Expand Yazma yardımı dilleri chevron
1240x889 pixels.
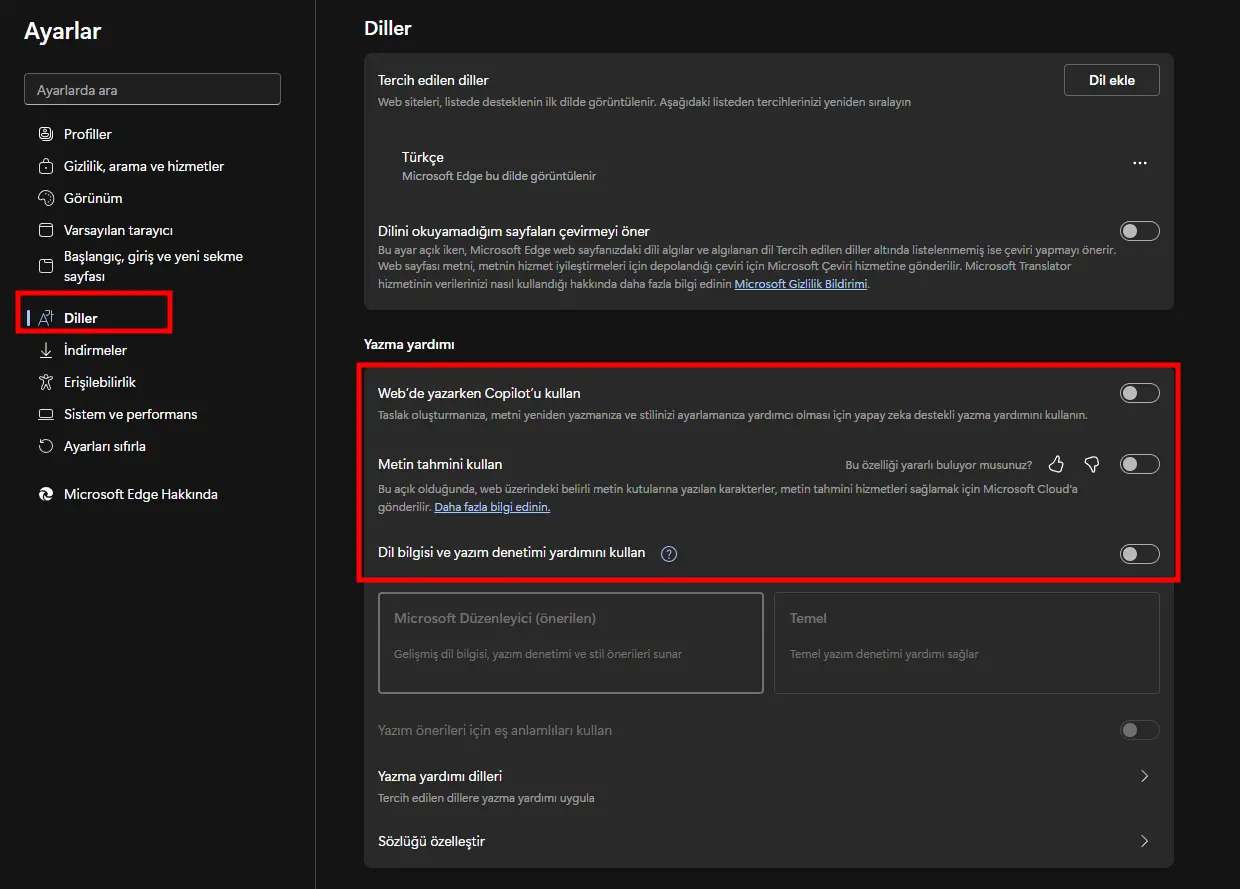[x=1145, y=776]
